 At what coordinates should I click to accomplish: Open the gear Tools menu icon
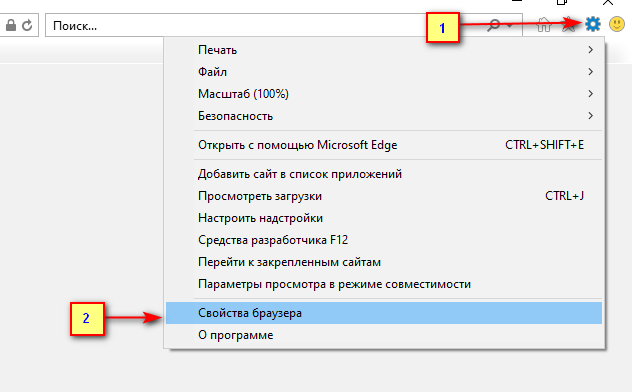[x=592, y=25]
